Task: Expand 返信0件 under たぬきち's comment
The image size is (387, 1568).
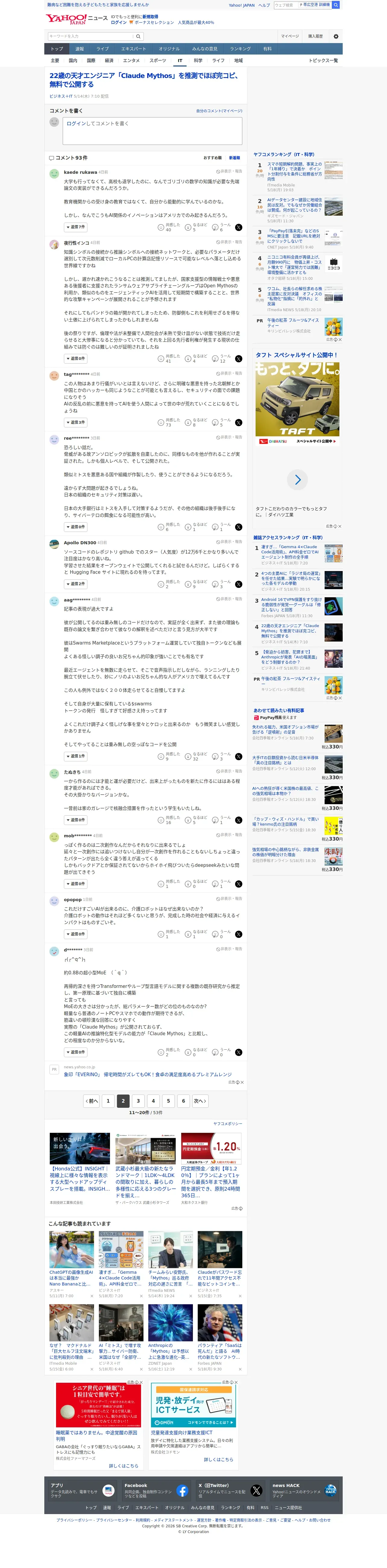Action: 76,820
